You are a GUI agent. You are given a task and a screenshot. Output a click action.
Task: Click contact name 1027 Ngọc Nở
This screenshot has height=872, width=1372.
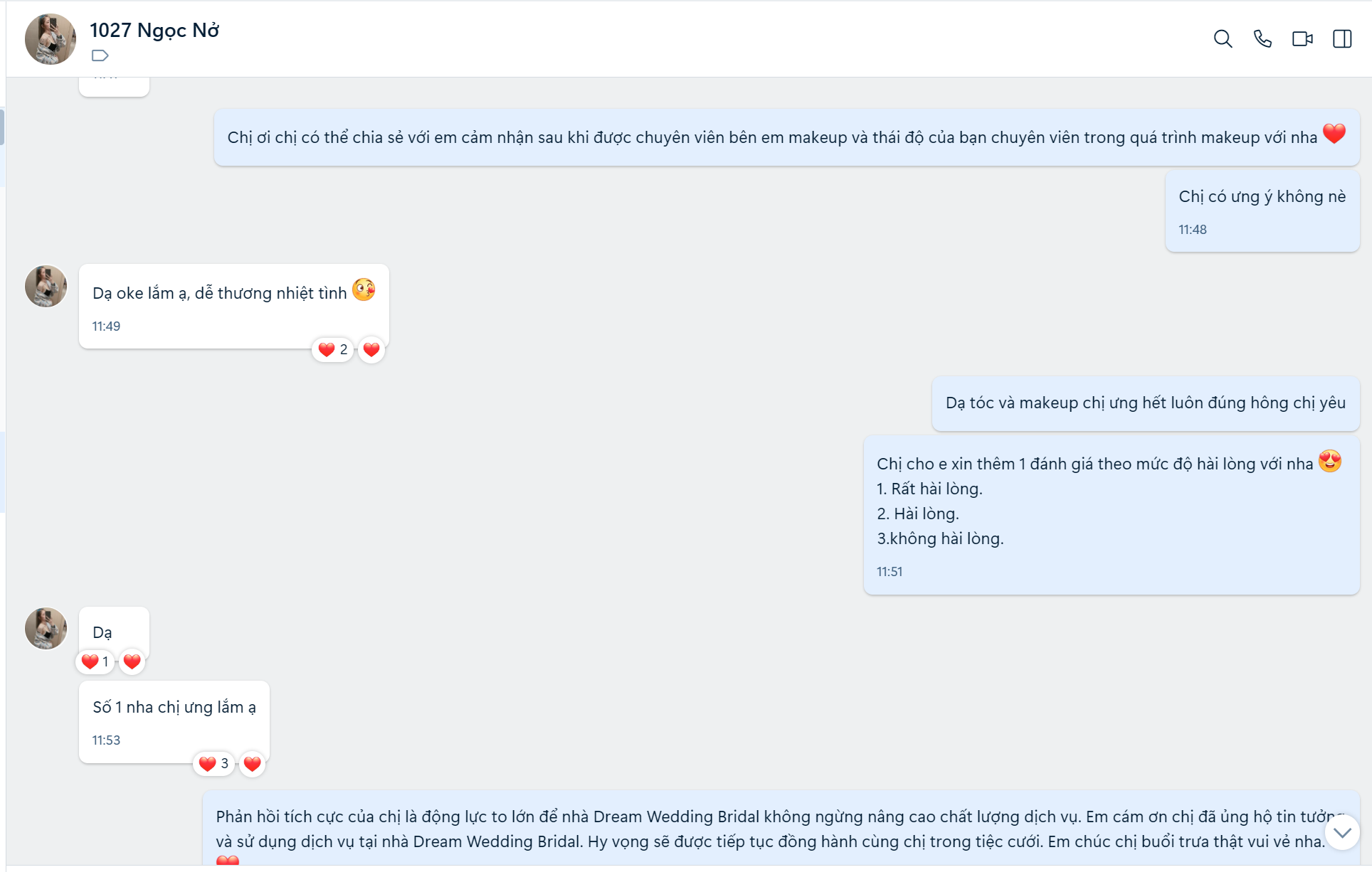(154, 30)
